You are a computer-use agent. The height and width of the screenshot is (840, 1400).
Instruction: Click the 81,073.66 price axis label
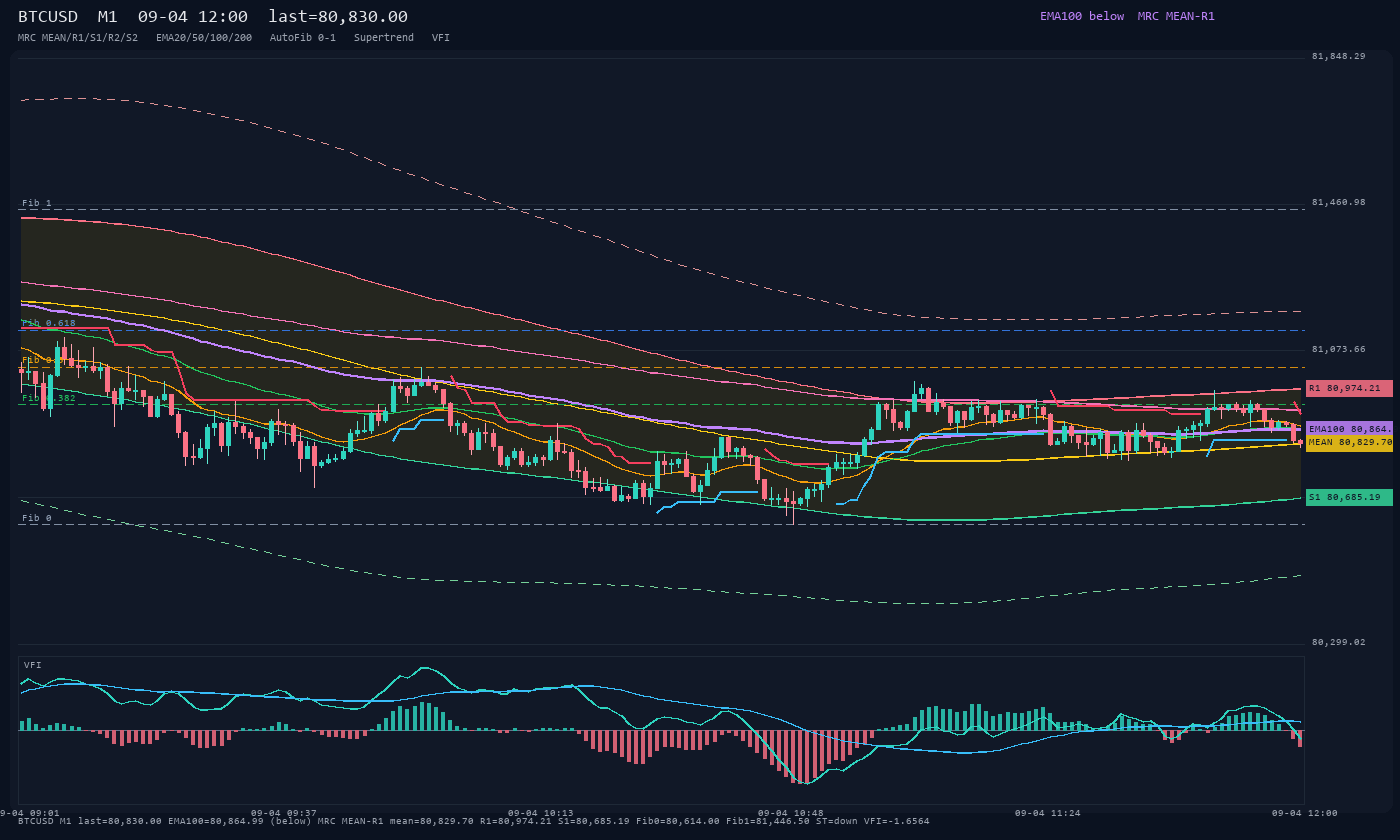tap(1338, 349)
